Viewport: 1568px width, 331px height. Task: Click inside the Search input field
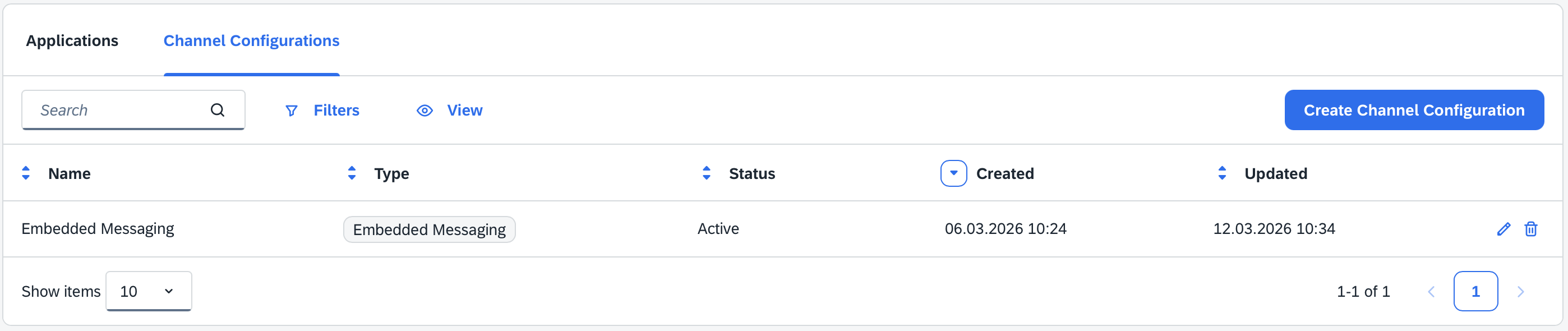pos(109,110)
